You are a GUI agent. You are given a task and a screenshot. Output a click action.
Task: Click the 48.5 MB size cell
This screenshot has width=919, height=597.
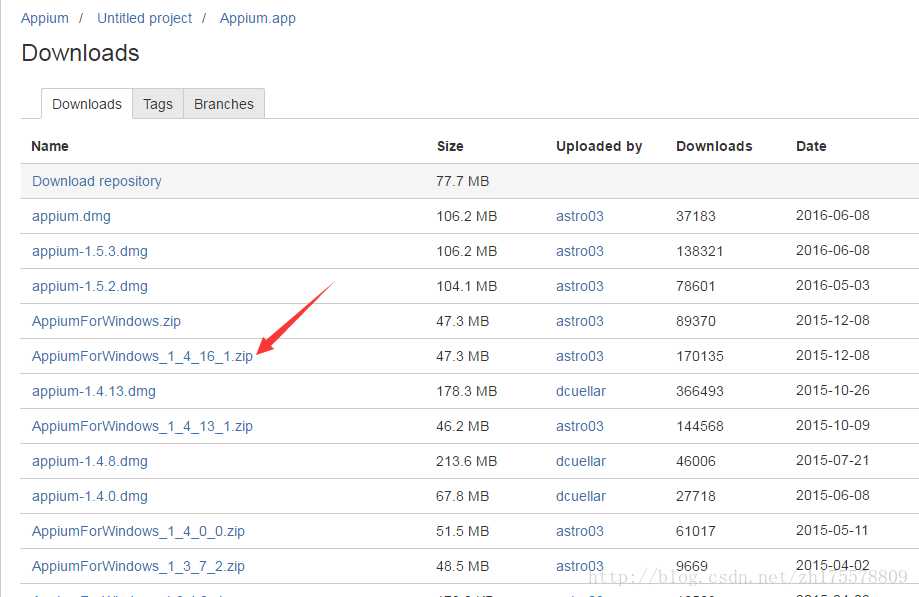pyautogui.click(x=462, y=566)
